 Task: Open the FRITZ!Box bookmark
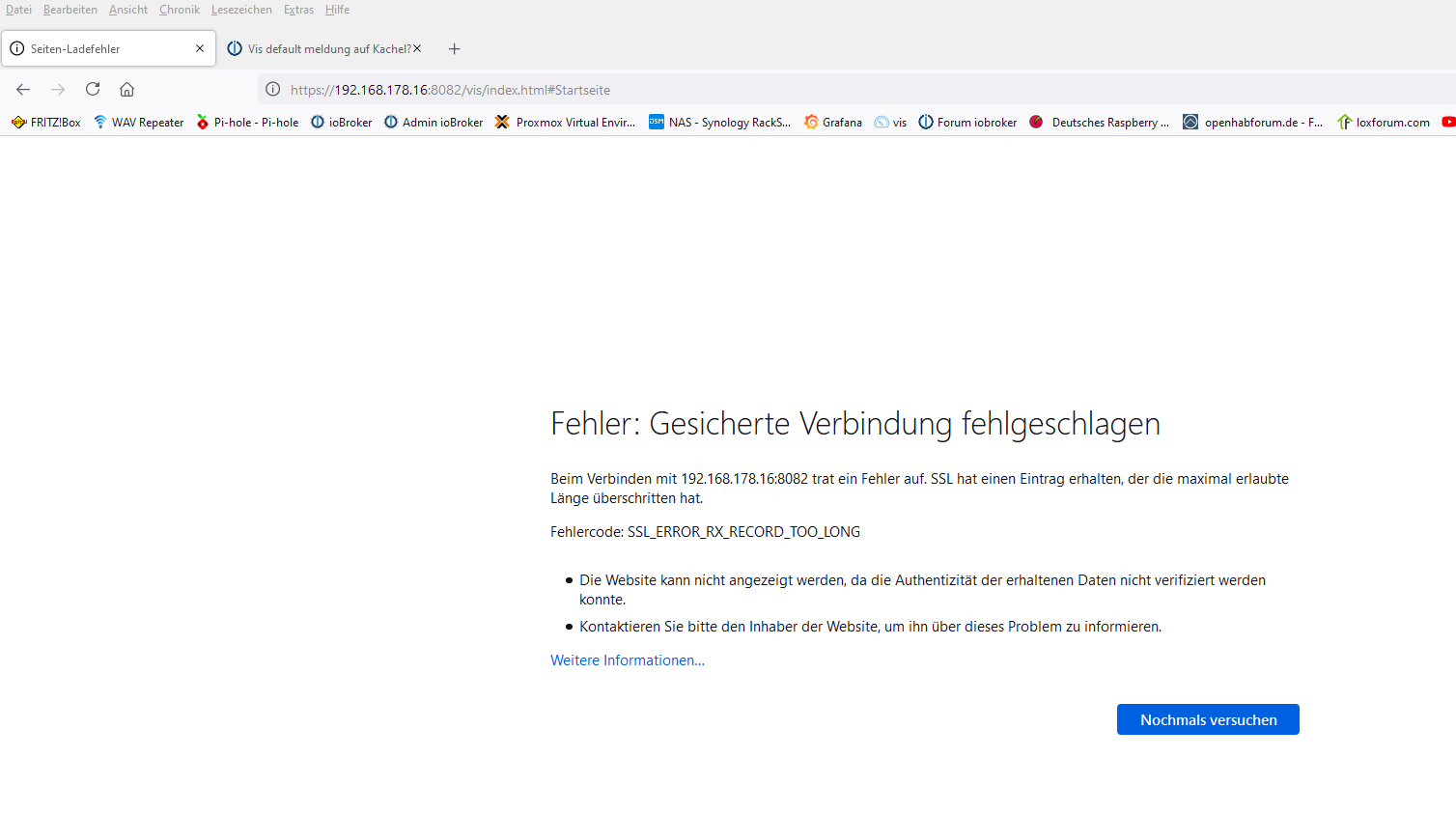pos(45,123)
